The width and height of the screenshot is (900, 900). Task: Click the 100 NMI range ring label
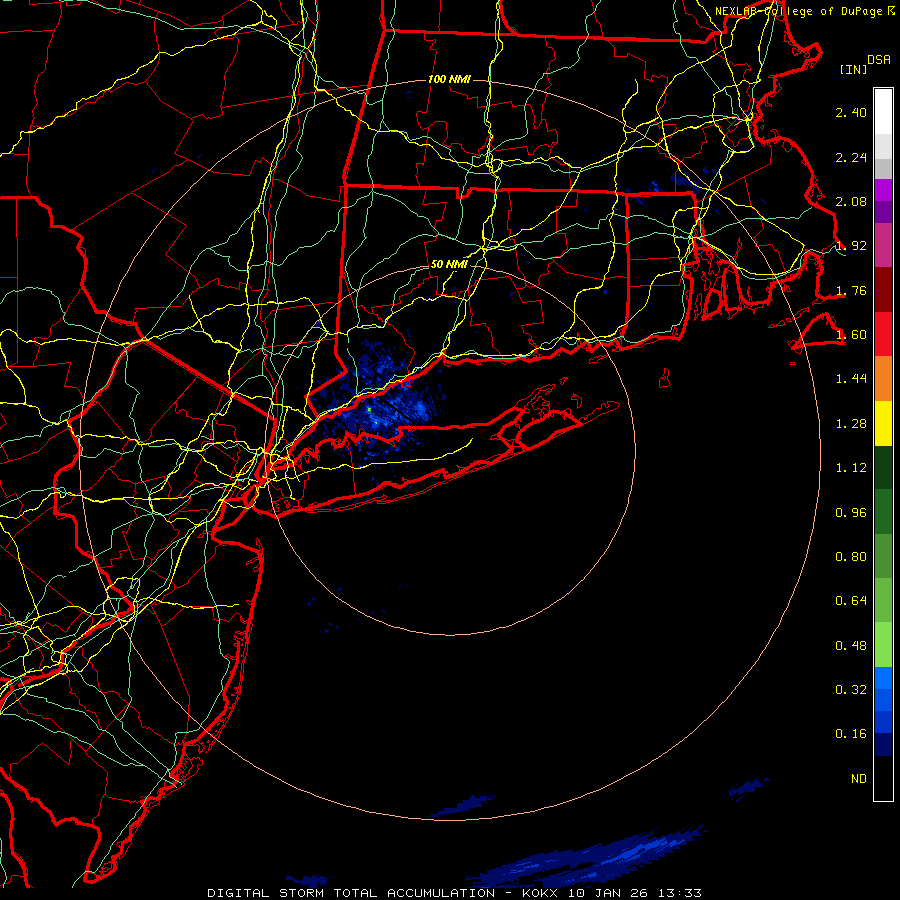click(x=449, y=79)
